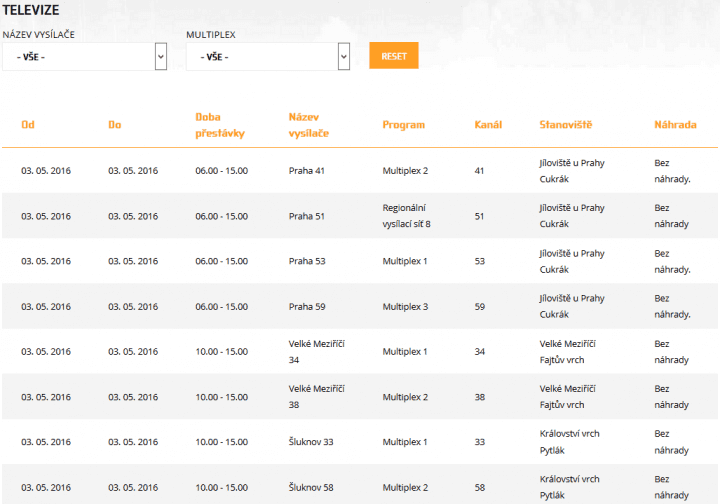Open the Název vysílače dropdown
The image size is (720, 504).
click(x=84, y=56)
